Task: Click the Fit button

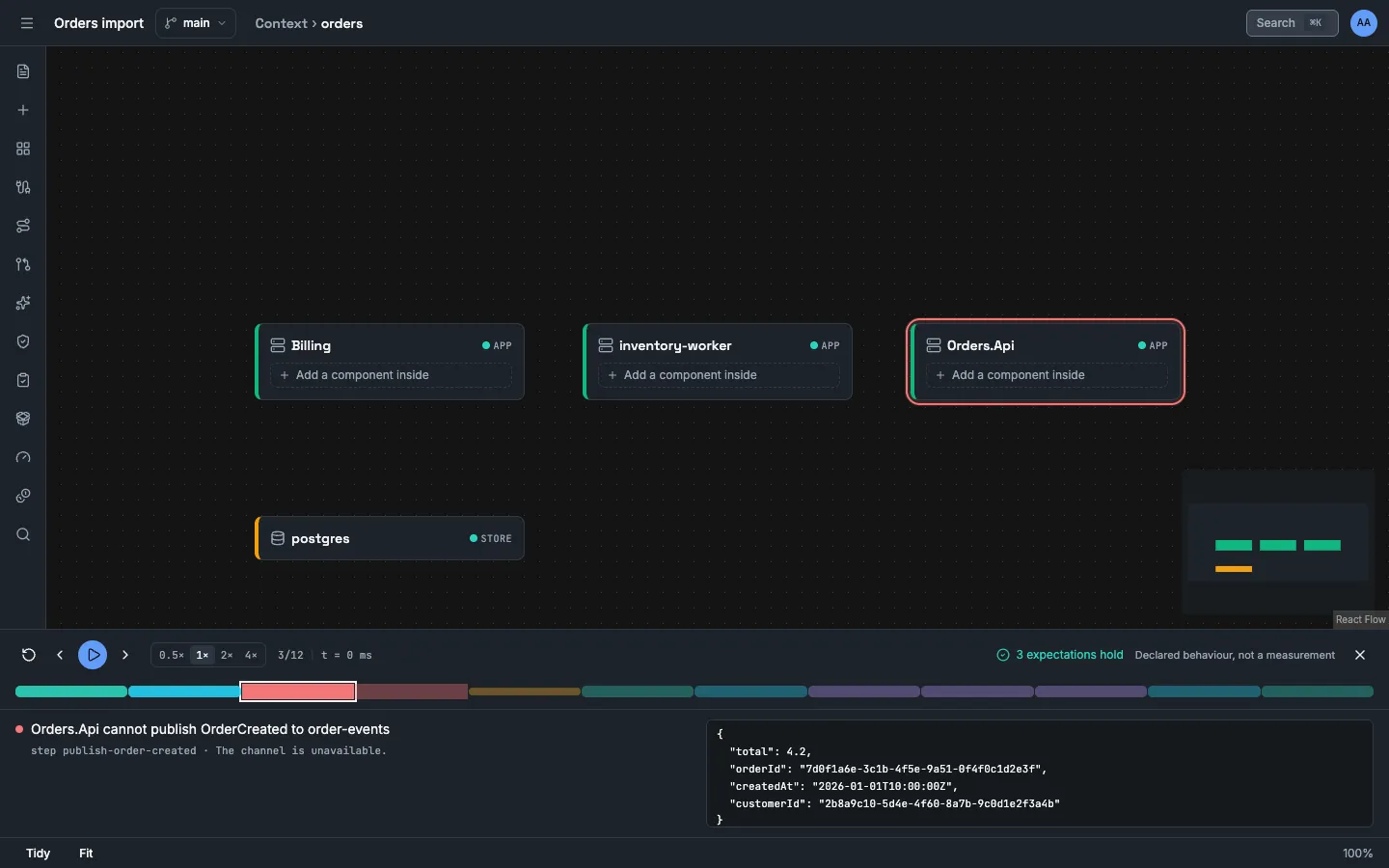Action: tap(86, 854)
